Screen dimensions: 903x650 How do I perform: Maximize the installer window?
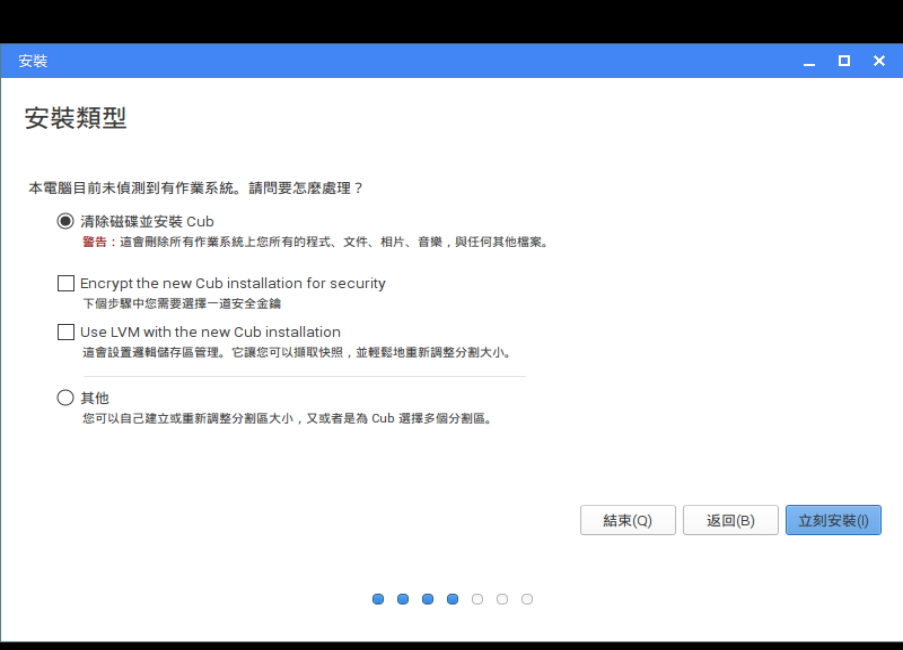843,61
